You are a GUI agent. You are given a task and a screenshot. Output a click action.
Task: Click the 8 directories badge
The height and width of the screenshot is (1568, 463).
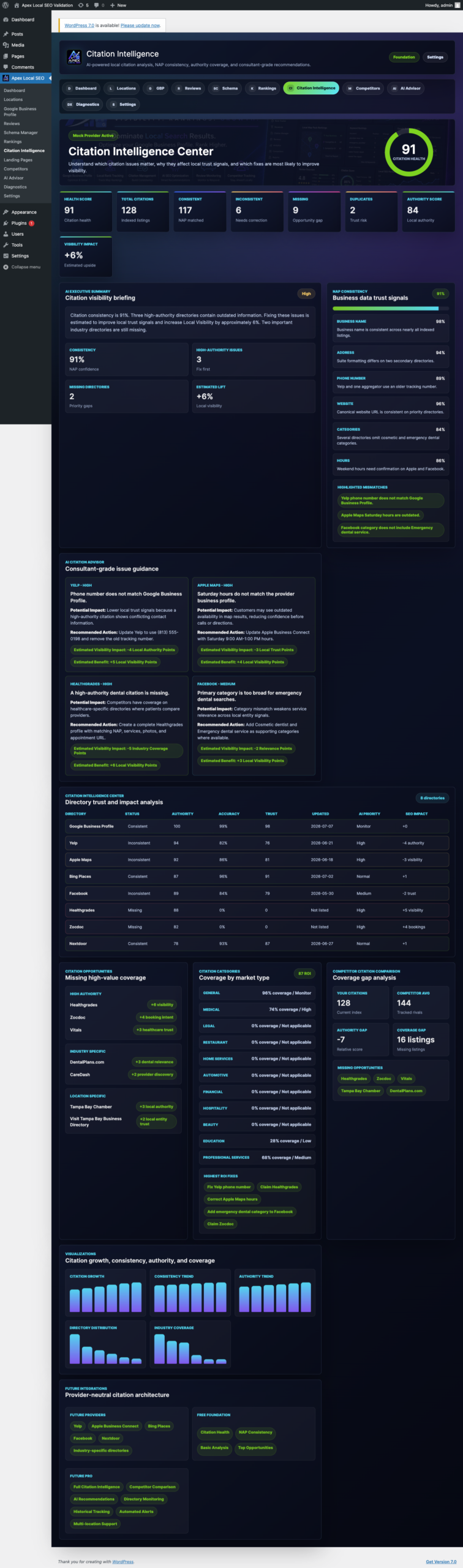coord(432,798)
